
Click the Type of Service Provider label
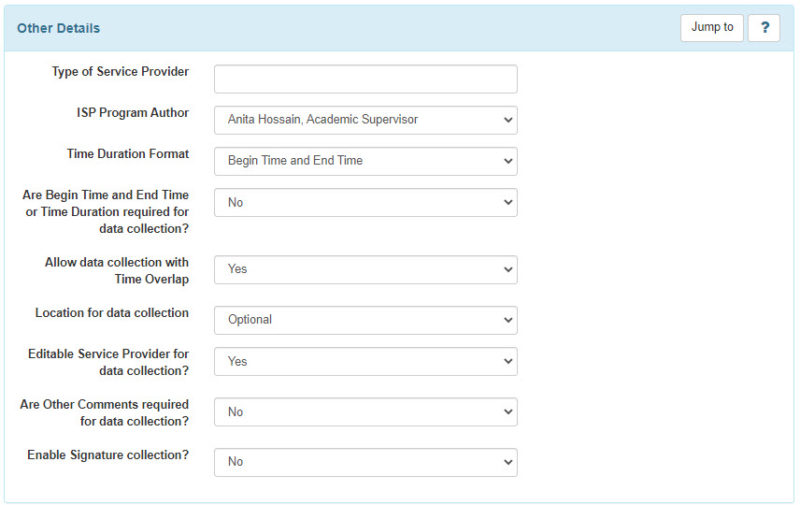click(x=120, y=72)
